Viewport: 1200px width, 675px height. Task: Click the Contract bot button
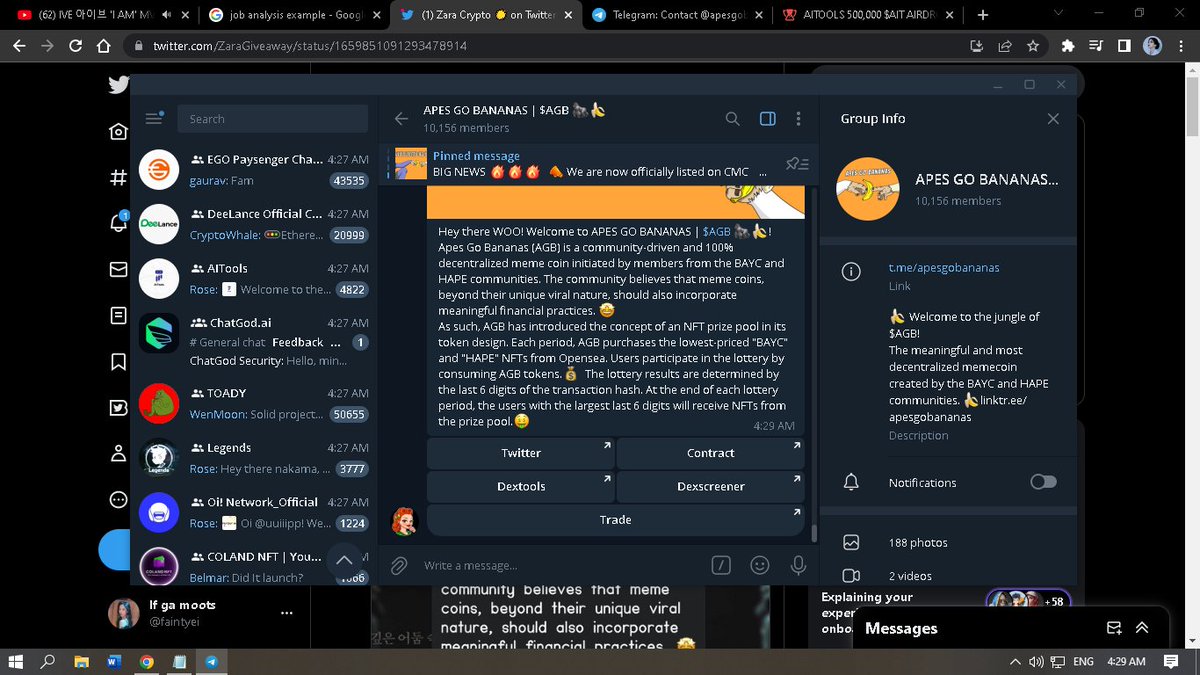(x=710, y=453)
